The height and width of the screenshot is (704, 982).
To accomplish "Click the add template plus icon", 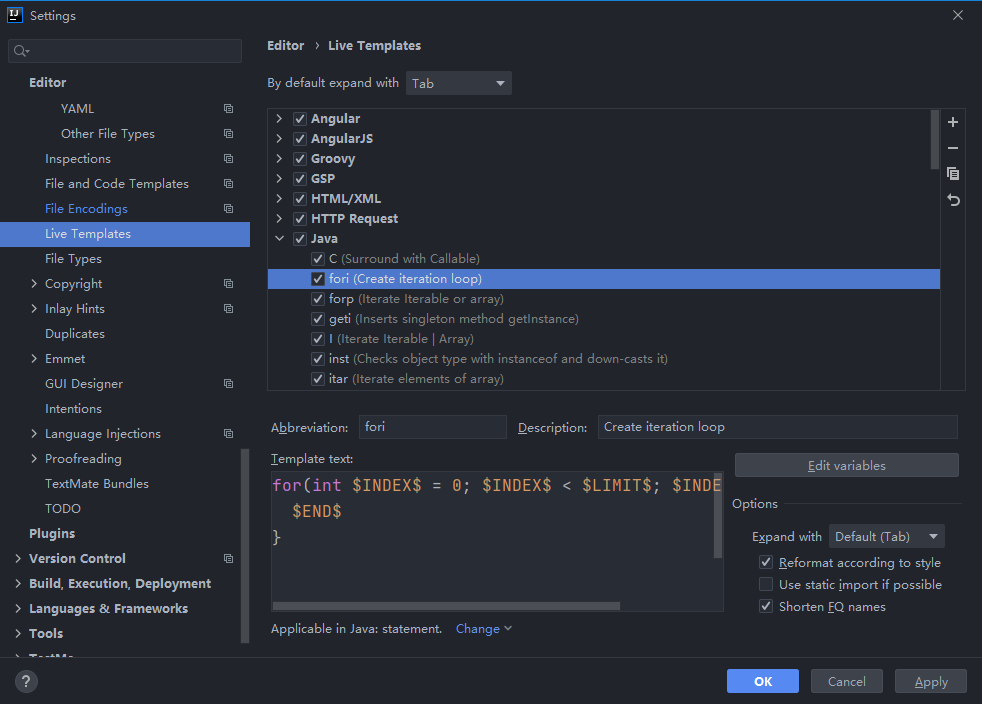I will point(953,122).
